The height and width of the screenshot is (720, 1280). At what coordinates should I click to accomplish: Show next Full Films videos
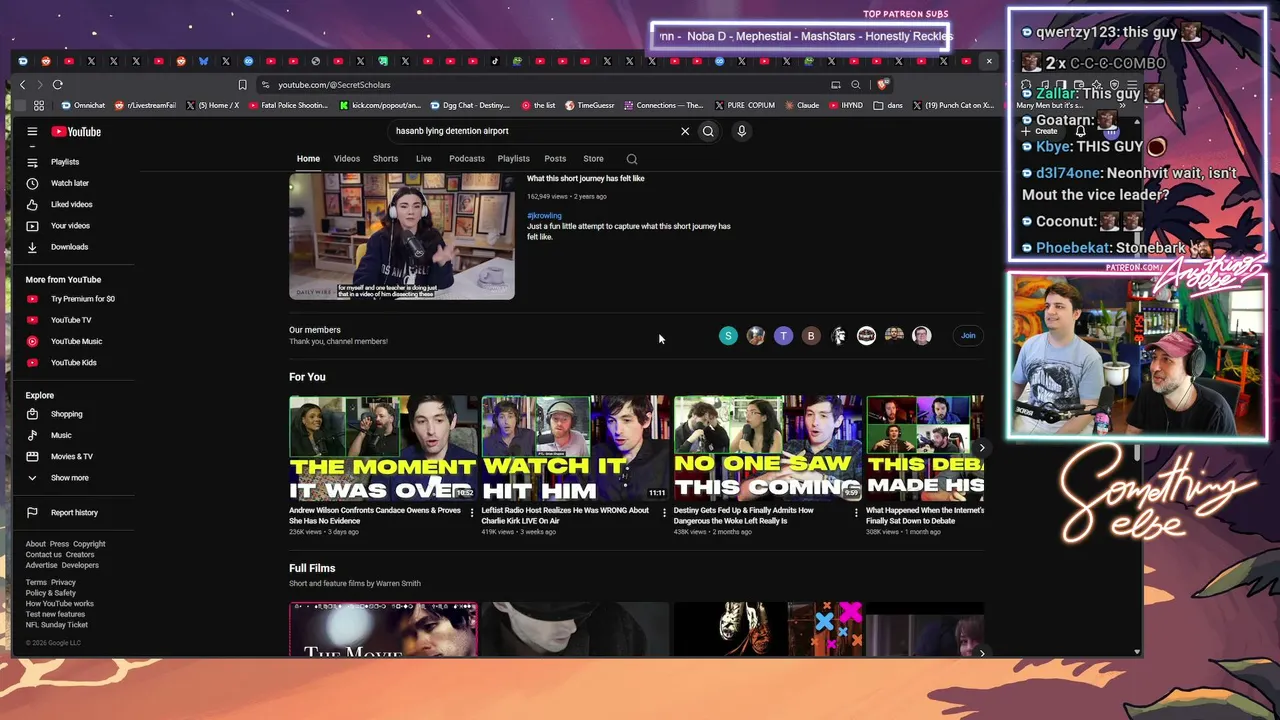tap(982, 653)
